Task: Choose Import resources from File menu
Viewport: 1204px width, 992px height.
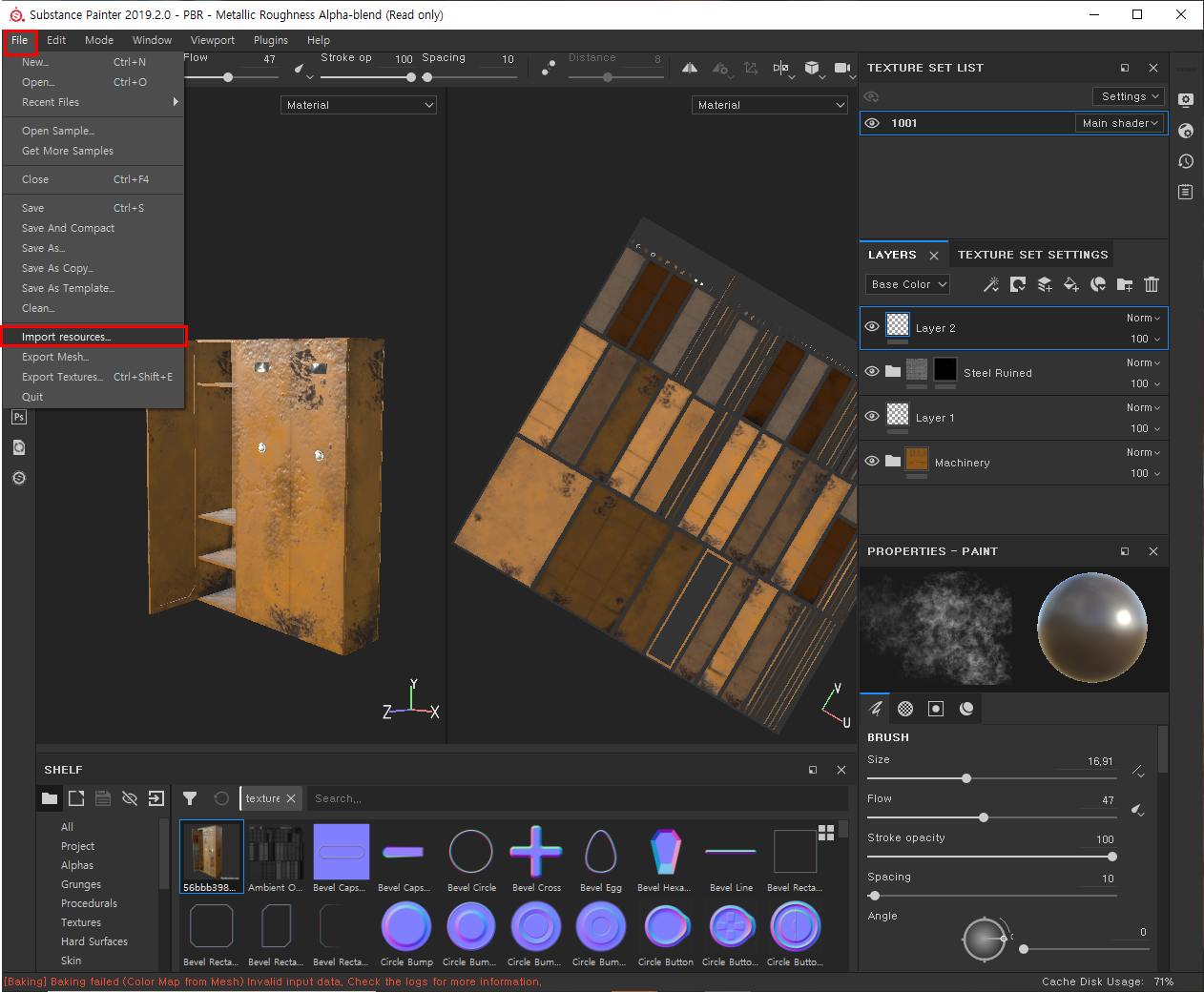Action: [x=93, y=336]
